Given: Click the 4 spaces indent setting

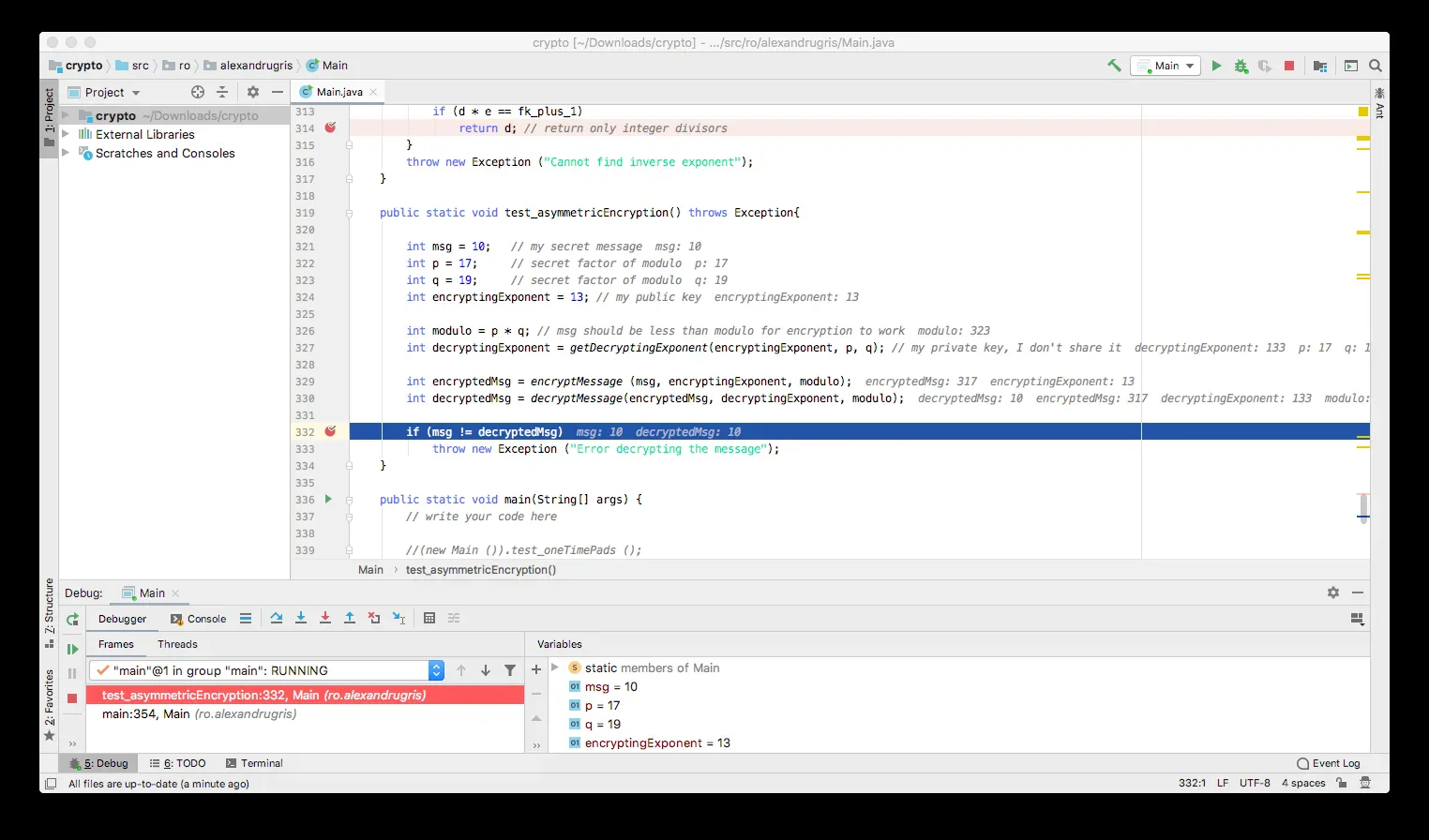Looking at the screenshot, I should pos(1303,783).
